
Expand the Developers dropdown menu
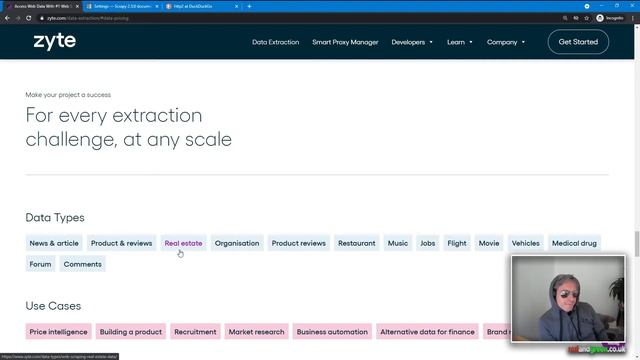[x=412, y=42]
